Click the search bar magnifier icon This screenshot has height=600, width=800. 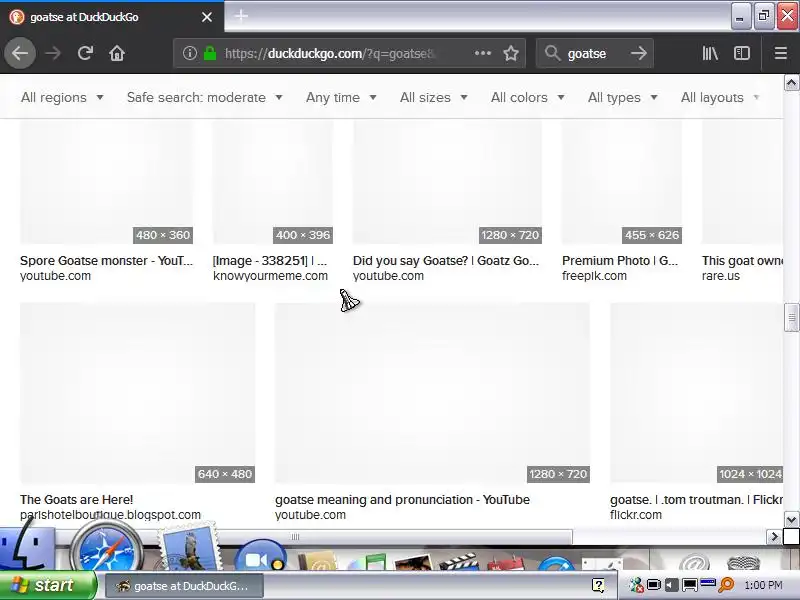552,53
